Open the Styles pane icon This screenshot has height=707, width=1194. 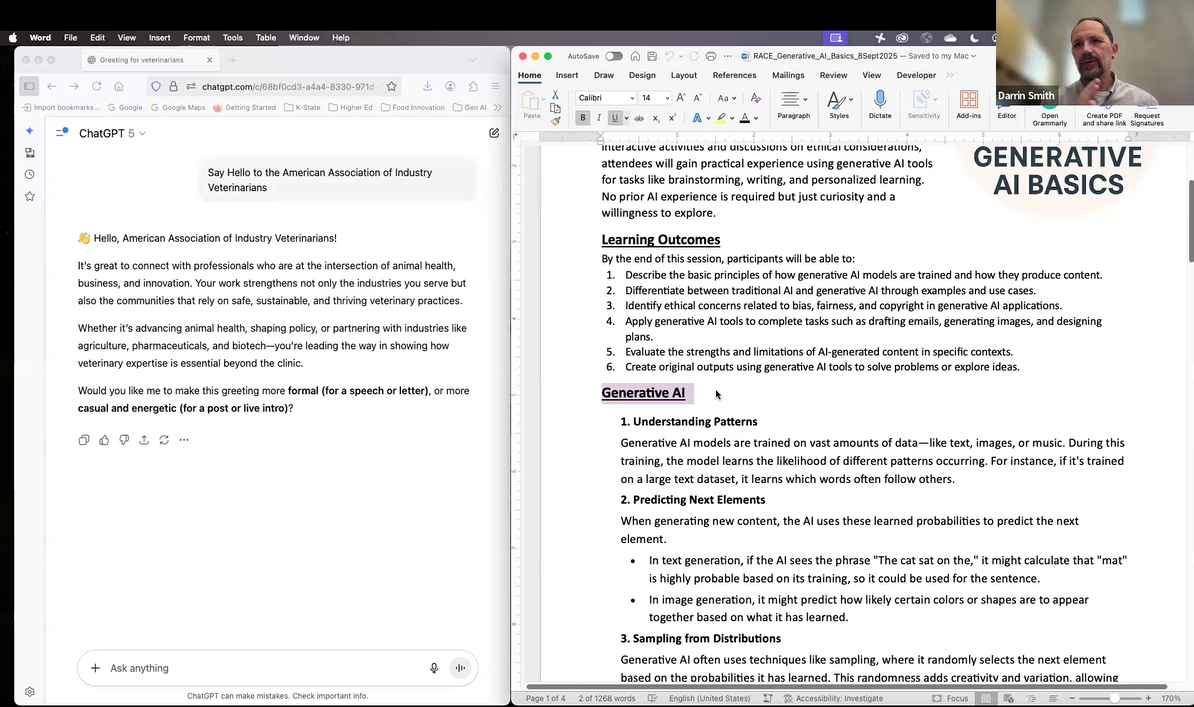[x=838, y=103]
